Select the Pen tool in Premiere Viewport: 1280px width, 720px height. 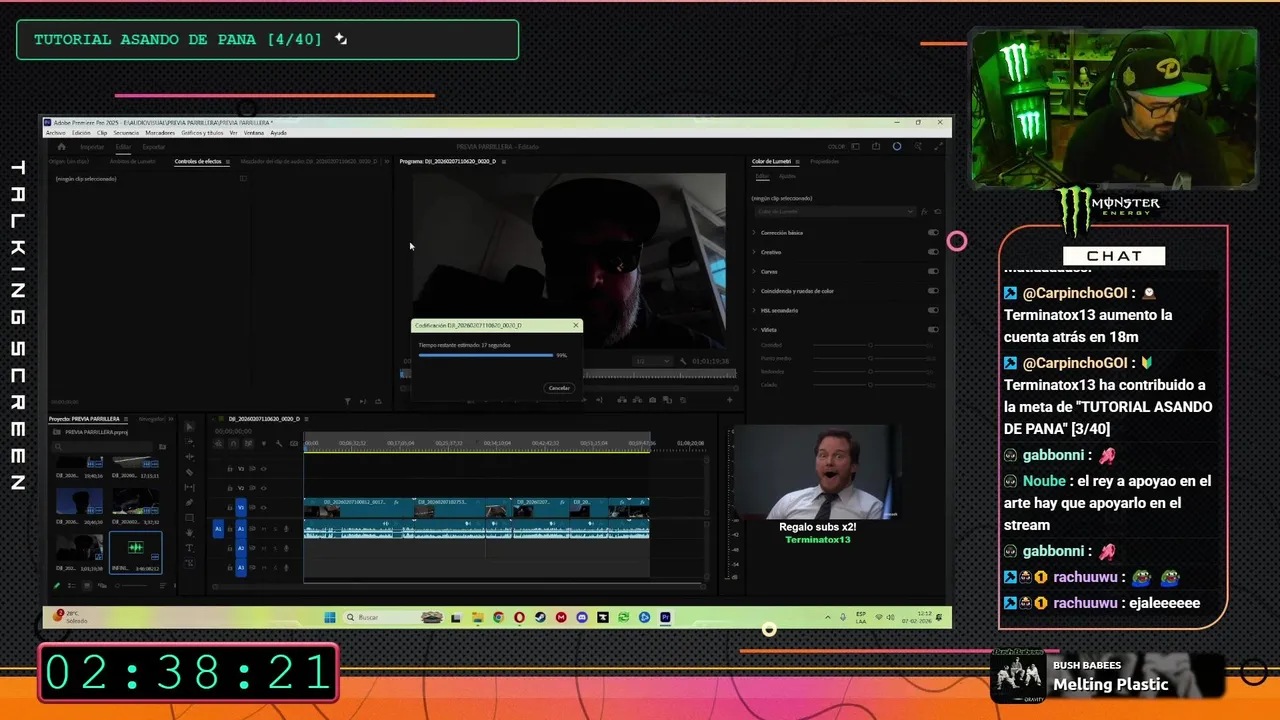pos(190,502)
